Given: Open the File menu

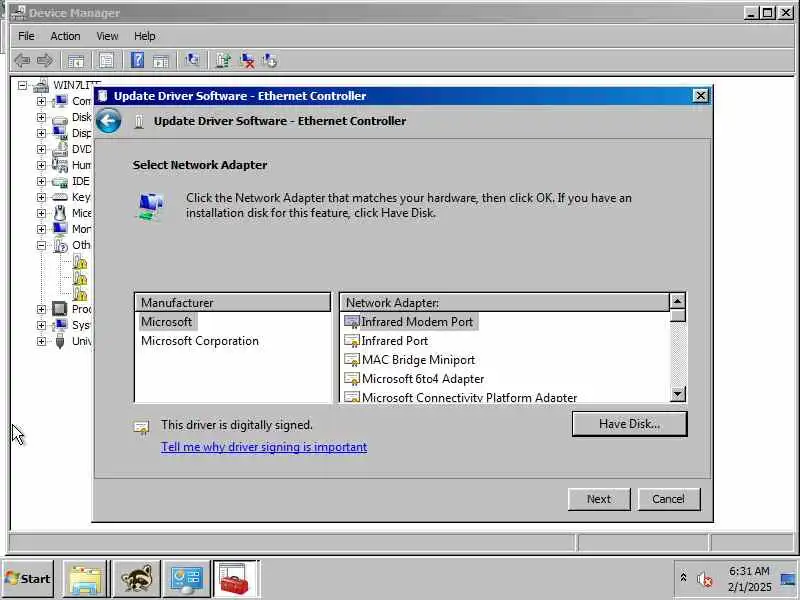Looking at the screenshot, I should [x=26, y=36].
